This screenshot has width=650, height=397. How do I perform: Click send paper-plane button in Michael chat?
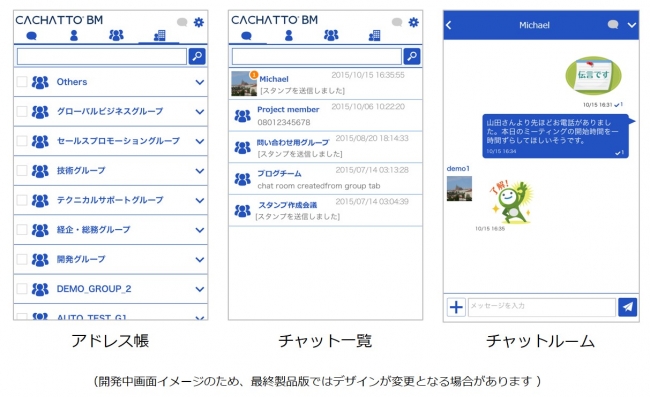(628, 307)
